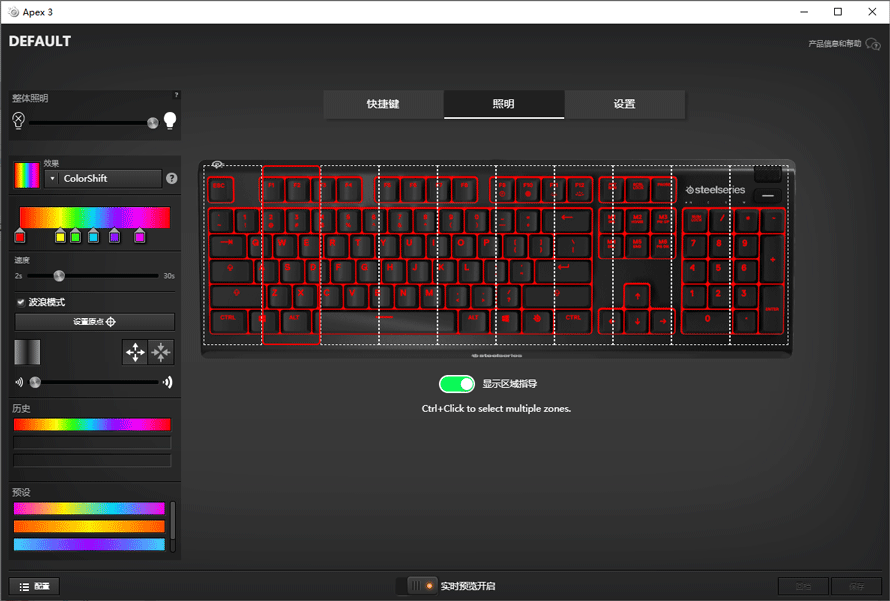Viewport: 890px width, 601px height.
Task: Select the yellow gradient color stop
Action: pyautogui.click(x=60, y=236)
